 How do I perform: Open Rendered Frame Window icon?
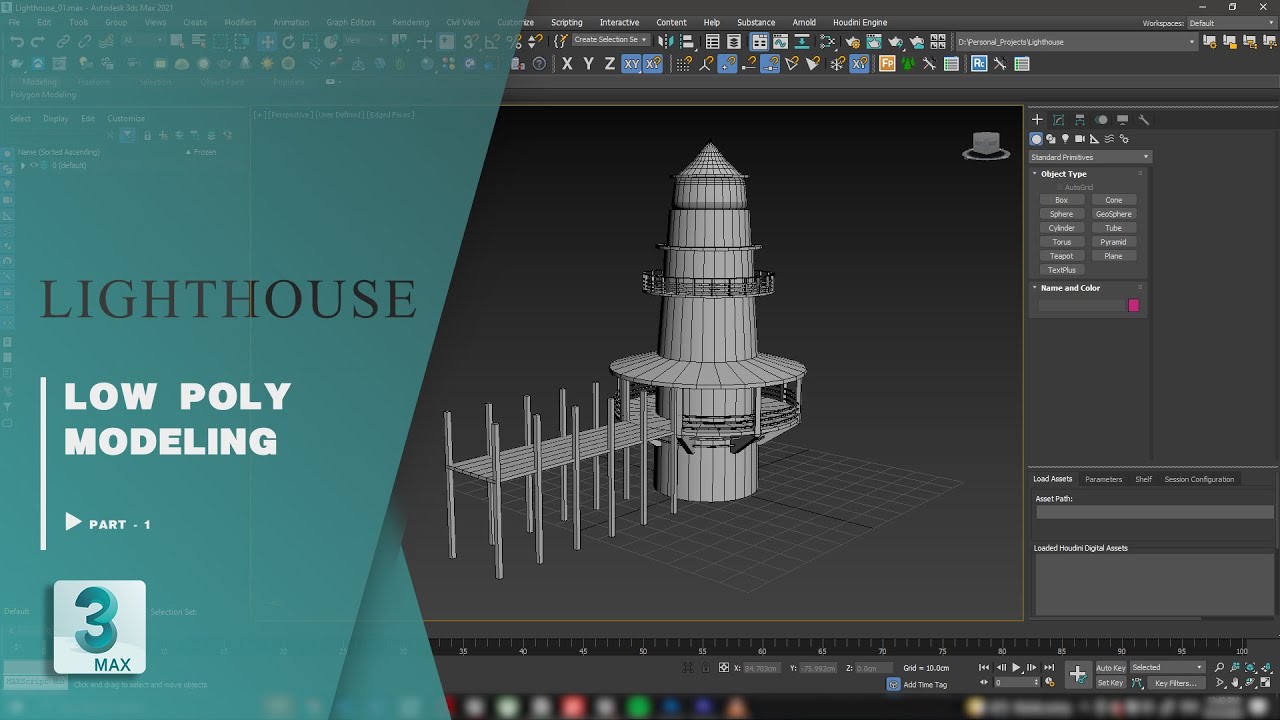874,42
